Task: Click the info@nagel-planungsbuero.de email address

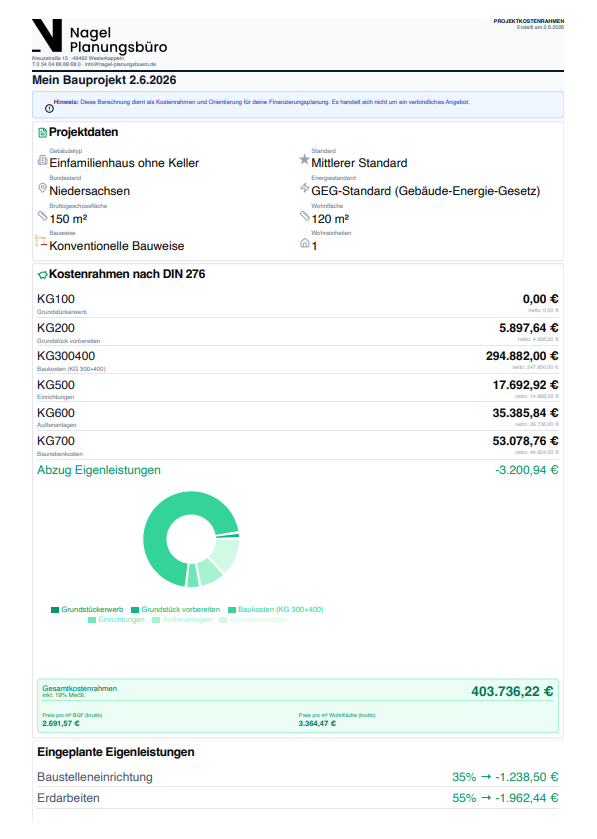Action: 120,64
